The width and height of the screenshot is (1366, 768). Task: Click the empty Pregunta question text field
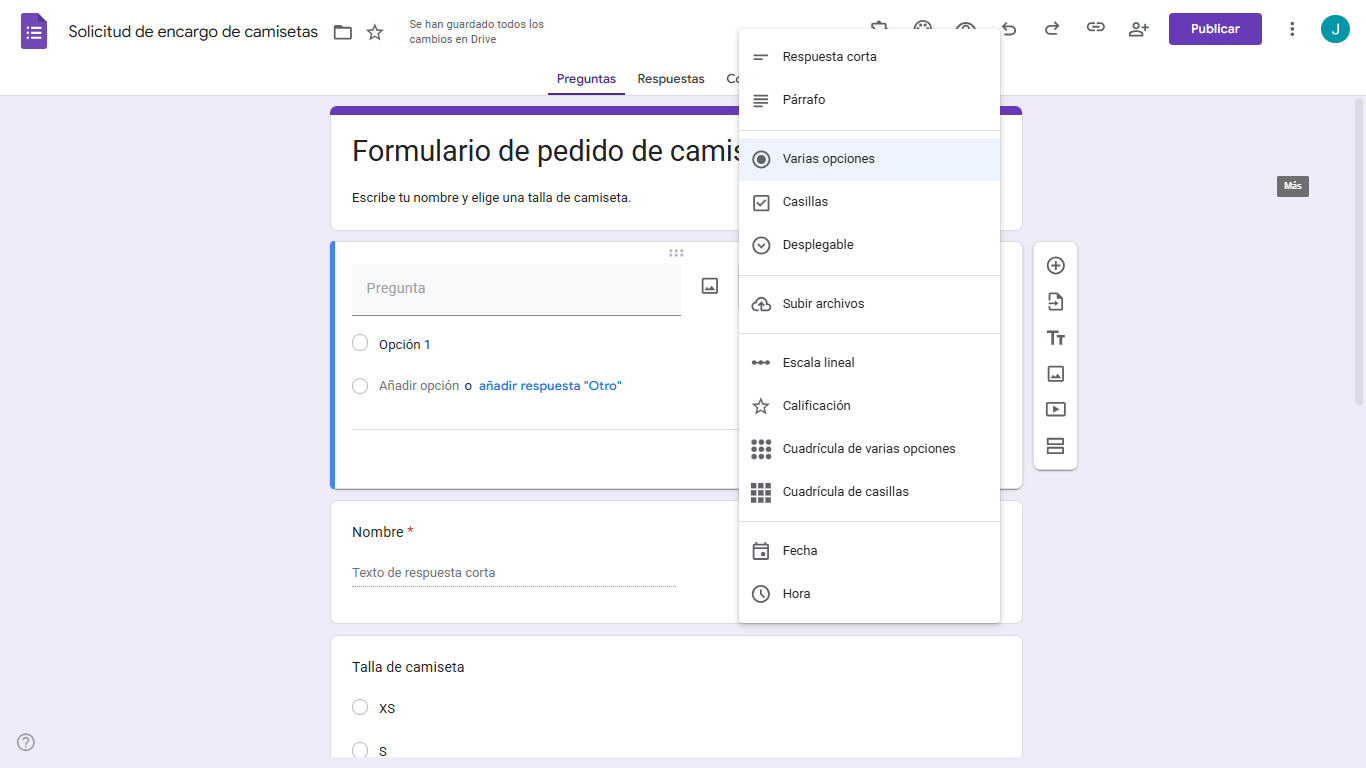click(516, 287)
